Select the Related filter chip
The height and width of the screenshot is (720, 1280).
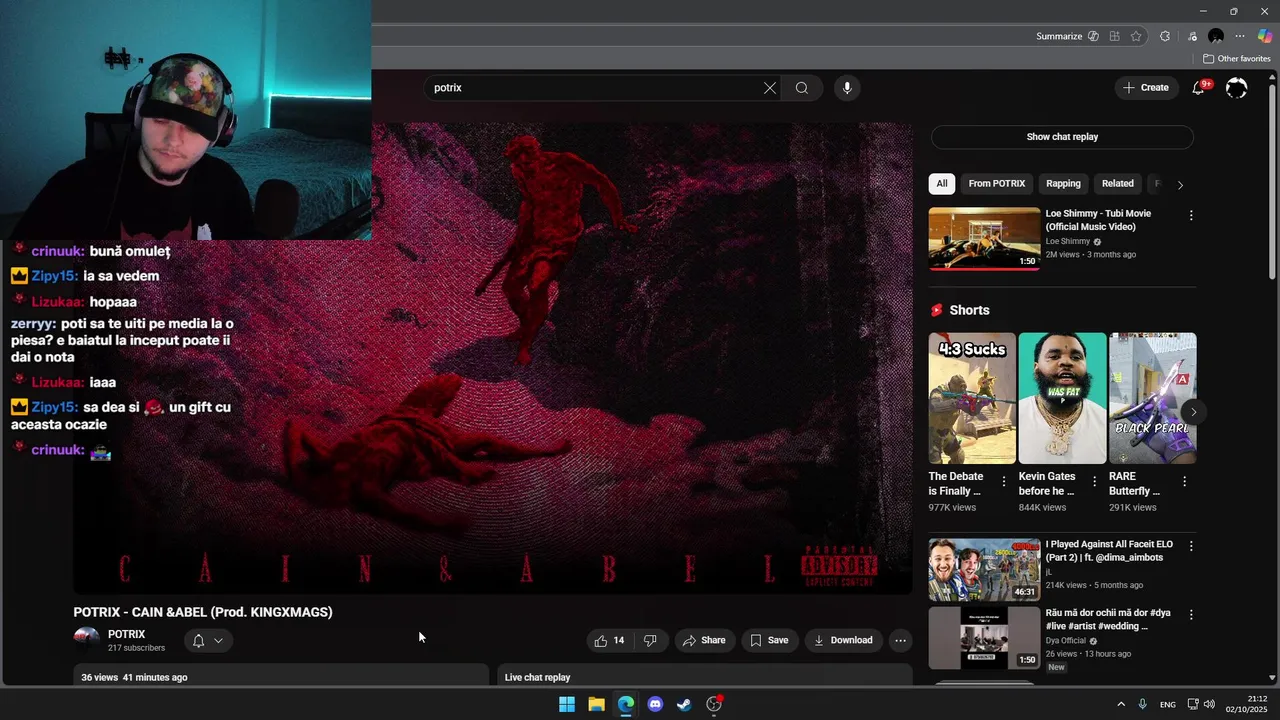[x=1118, y=184]
